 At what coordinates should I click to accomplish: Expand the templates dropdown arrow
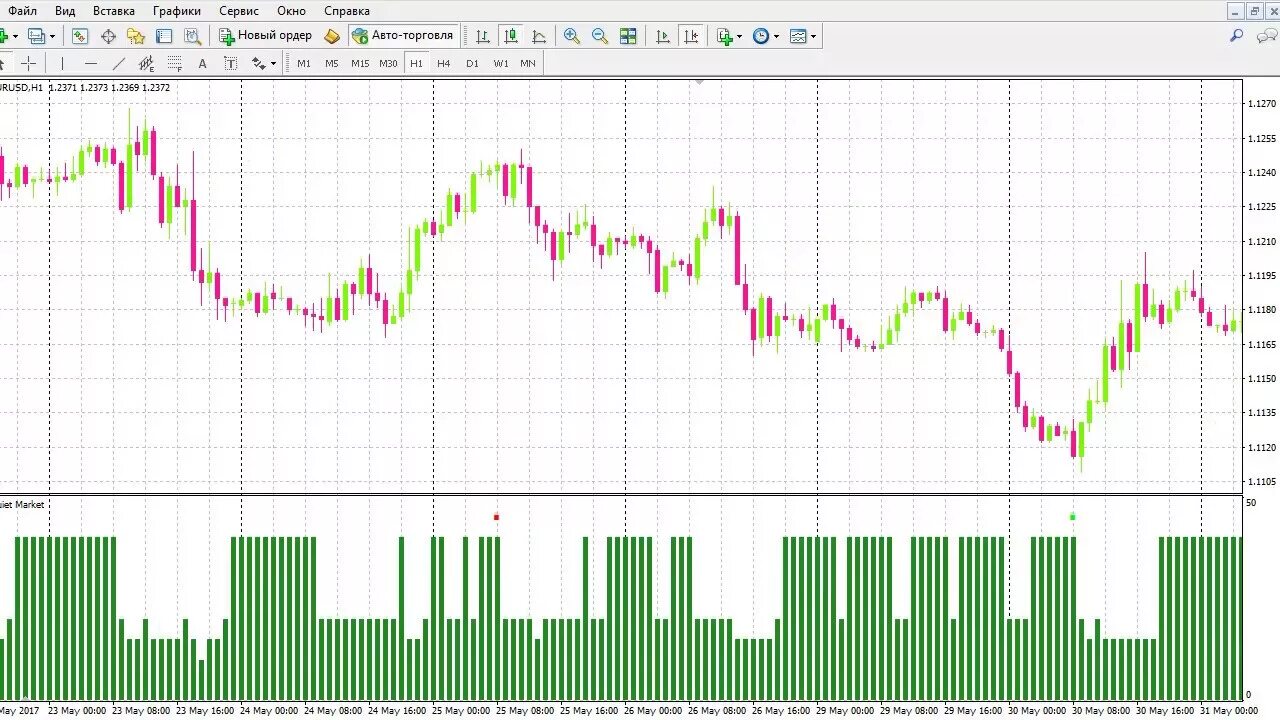(814, 36)
